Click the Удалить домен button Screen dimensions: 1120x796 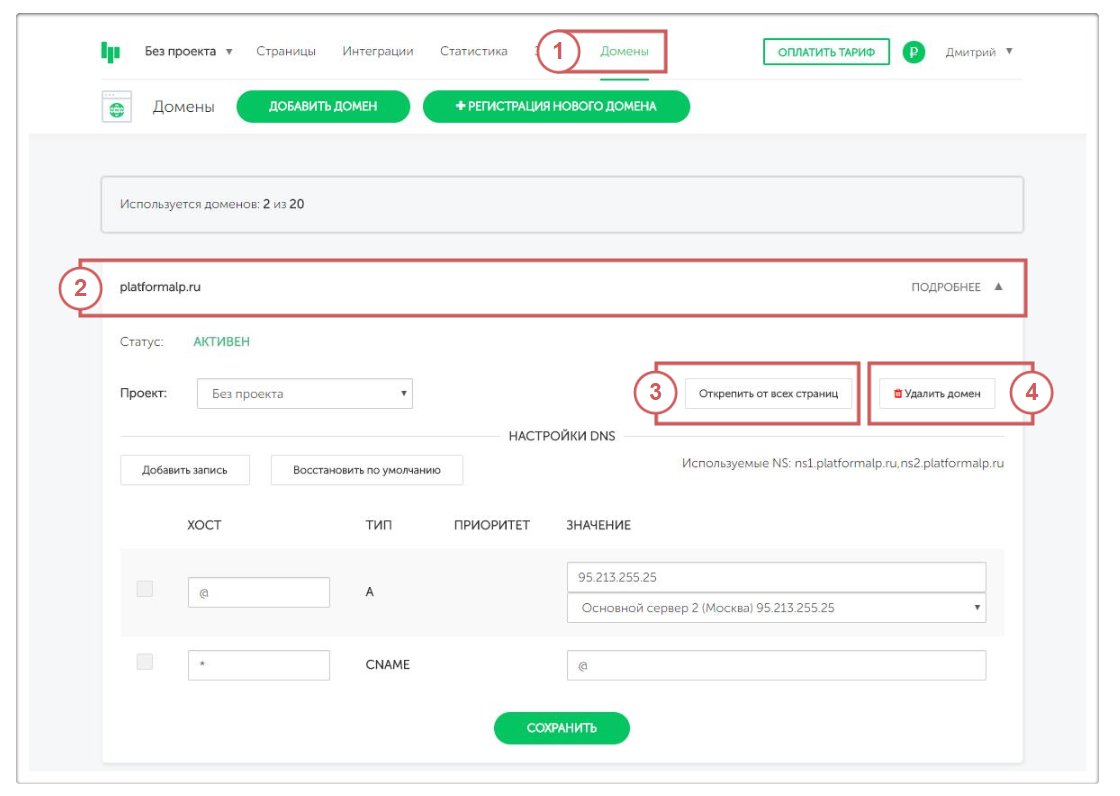[937, 394]
